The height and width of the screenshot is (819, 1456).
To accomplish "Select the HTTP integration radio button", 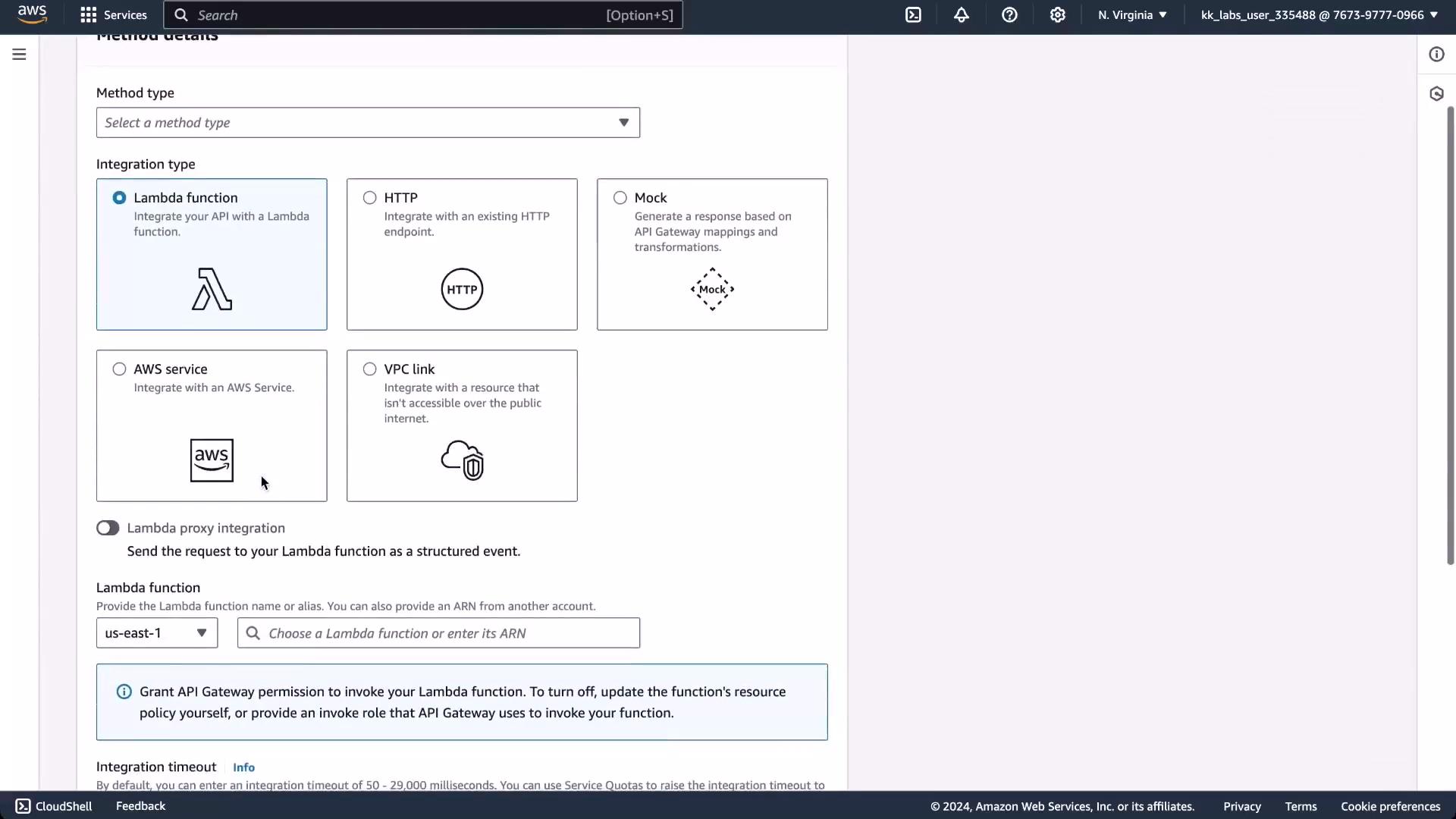I will coord(369,198).
